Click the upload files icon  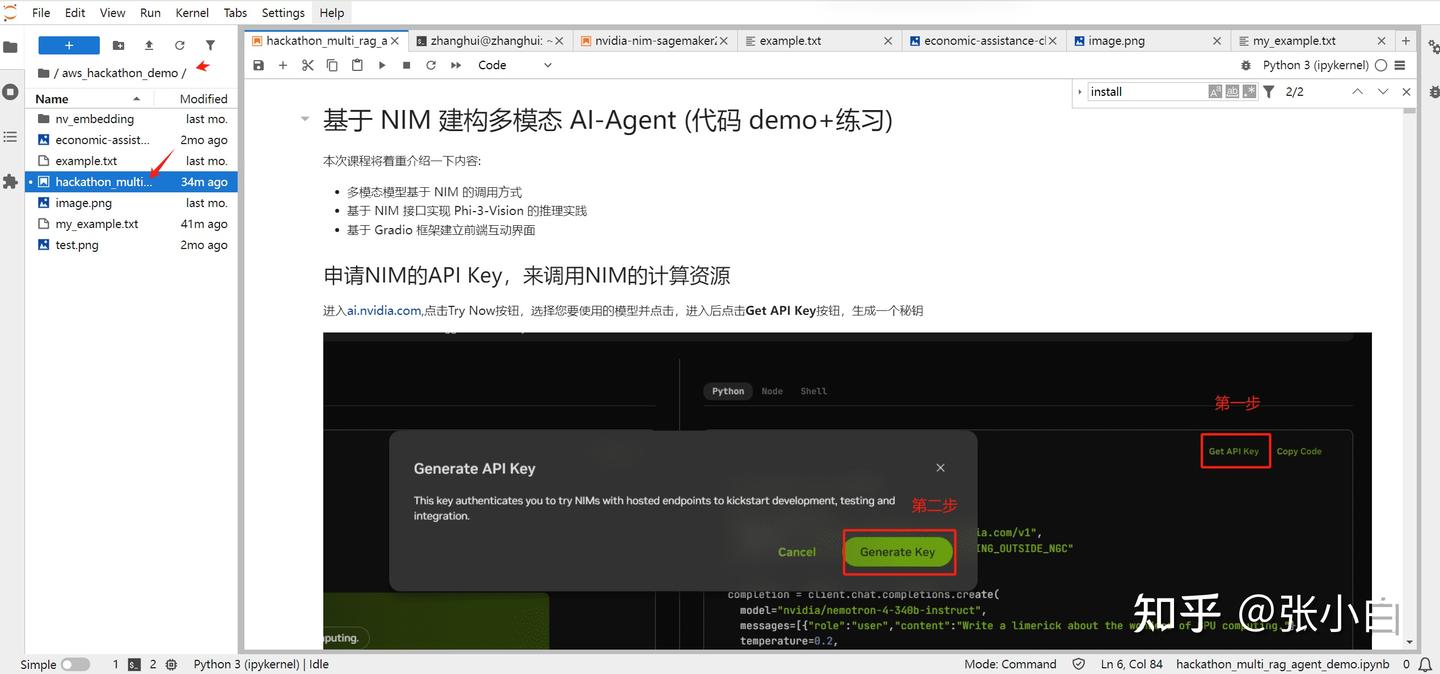pos(149,45)
